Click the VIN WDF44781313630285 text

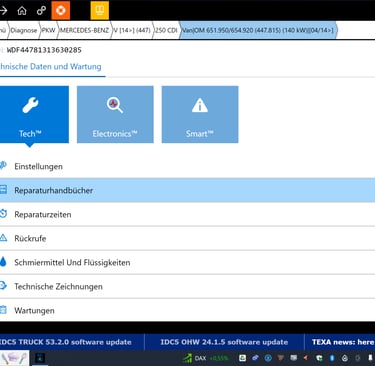click(44, 50)
